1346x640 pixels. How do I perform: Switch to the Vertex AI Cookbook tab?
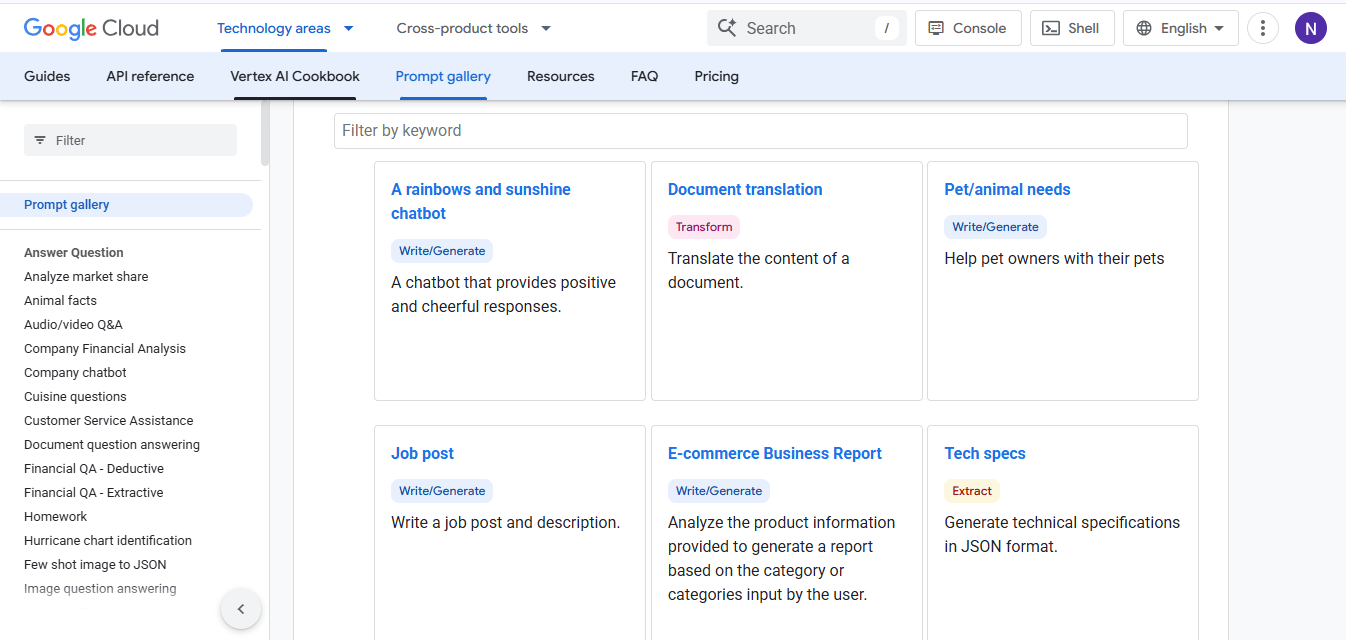click(295, 76)
